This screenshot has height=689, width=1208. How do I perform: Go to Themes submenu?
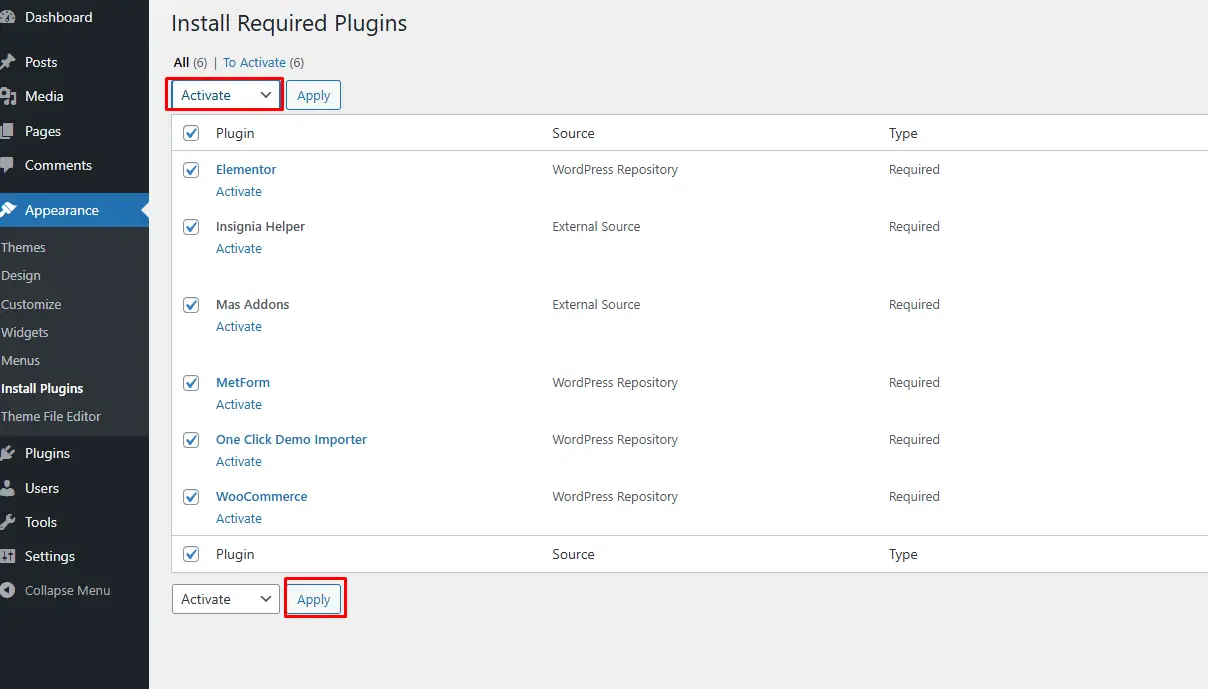(x=23, y=247)
